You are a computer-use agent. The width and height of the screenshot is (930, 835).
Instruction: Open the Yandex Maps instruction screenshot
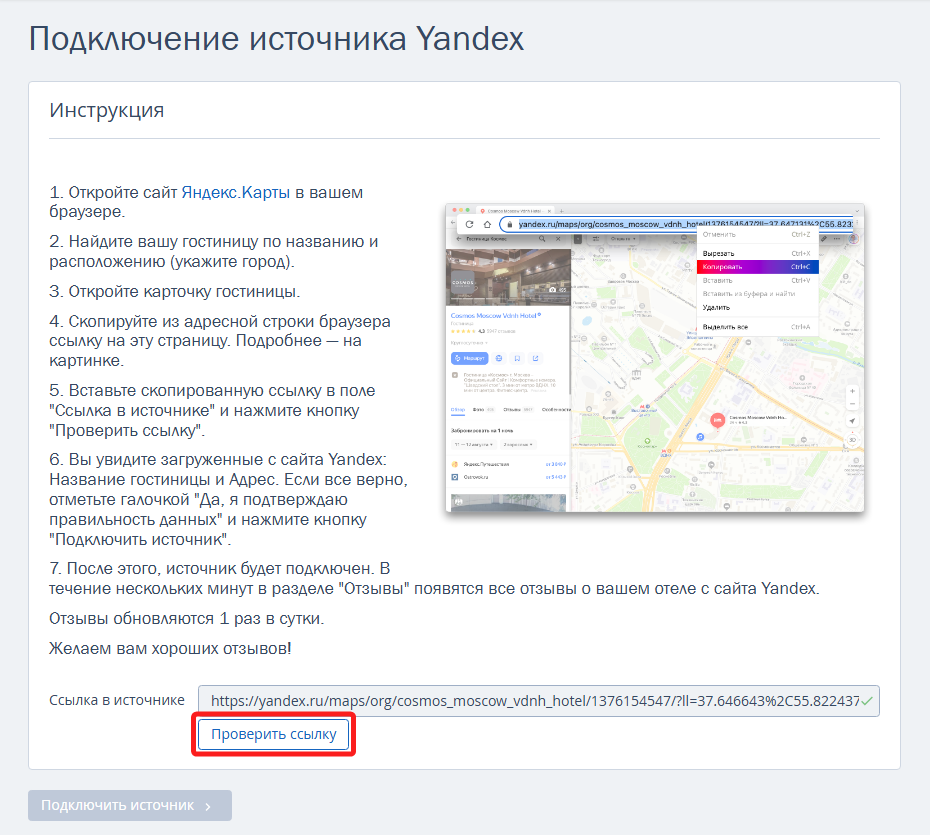point(655,358)
